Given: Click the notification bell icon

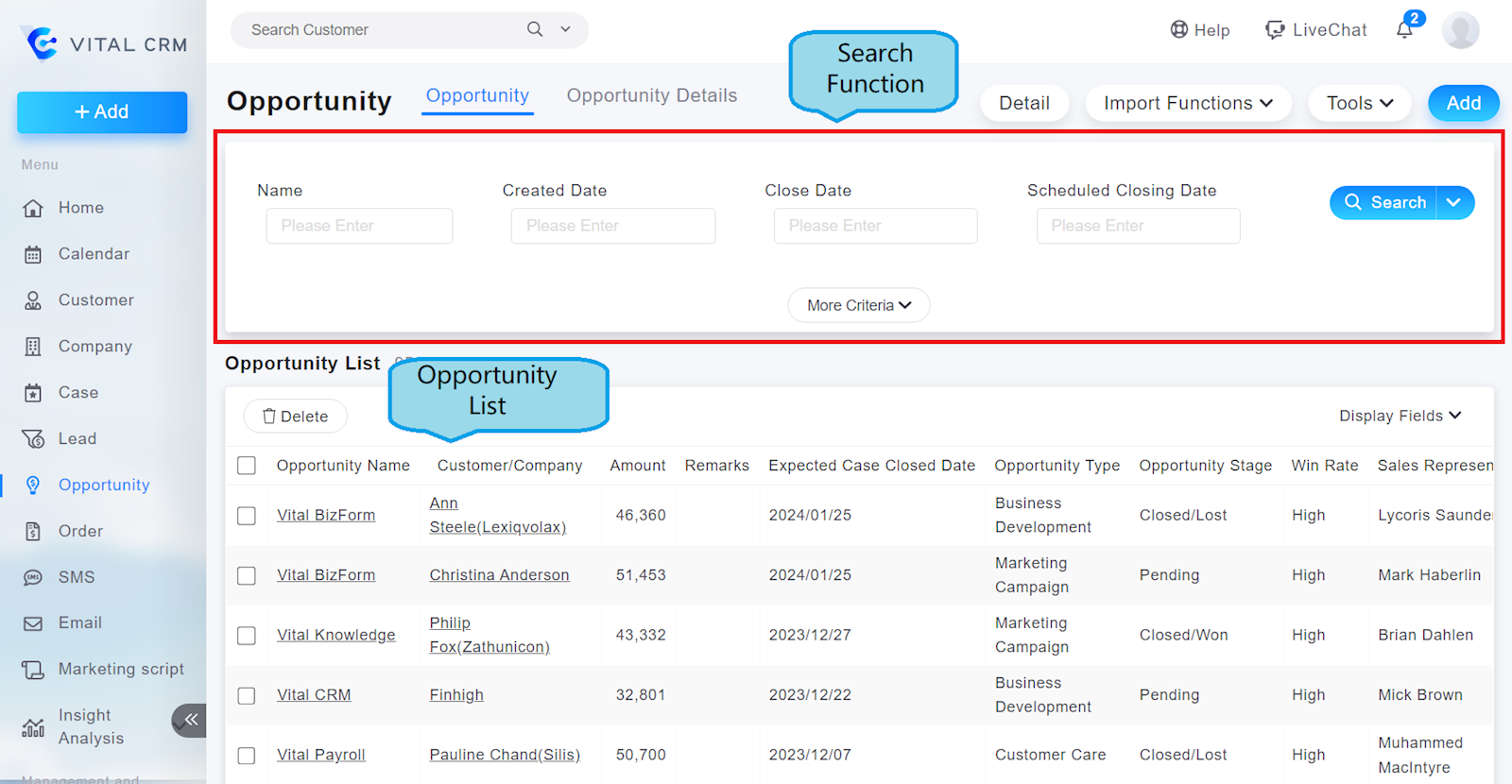Looking at the screenshot, I should point(1405,30).
